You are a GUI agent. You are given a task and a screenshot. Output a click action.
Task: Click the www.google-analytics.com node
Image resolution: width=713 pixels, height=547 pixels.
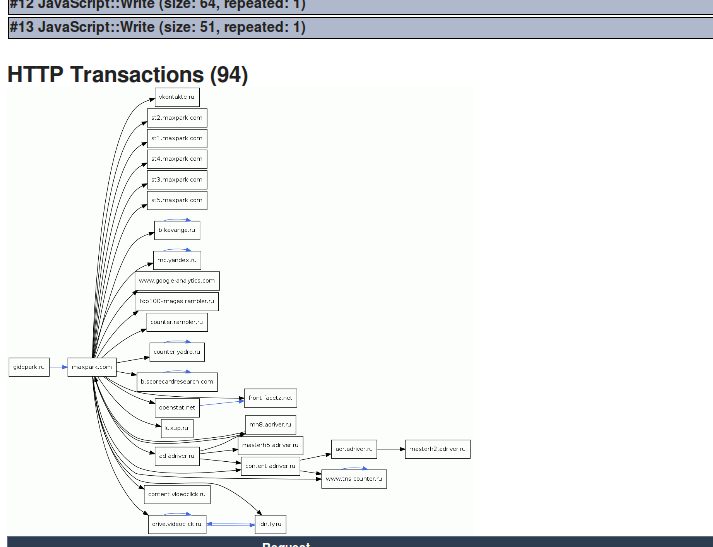coord(177,281)
